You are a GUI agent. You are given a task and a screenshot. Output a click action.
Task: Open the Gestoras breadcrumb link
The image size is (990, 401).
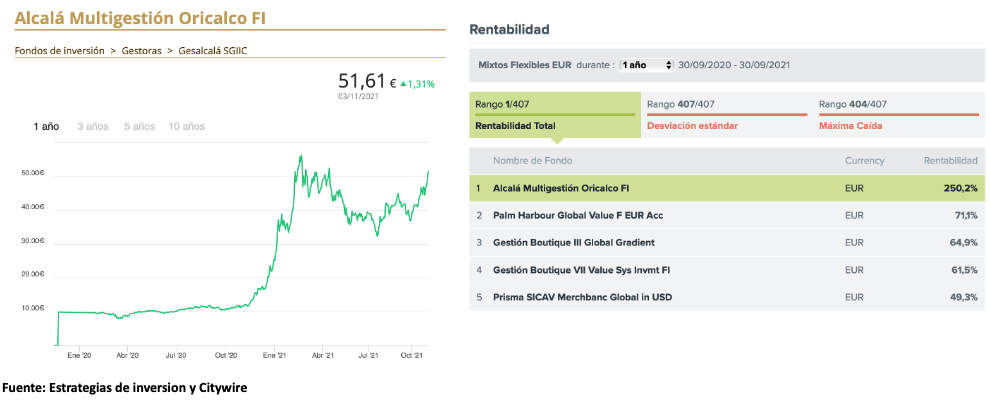click(141, 50)
